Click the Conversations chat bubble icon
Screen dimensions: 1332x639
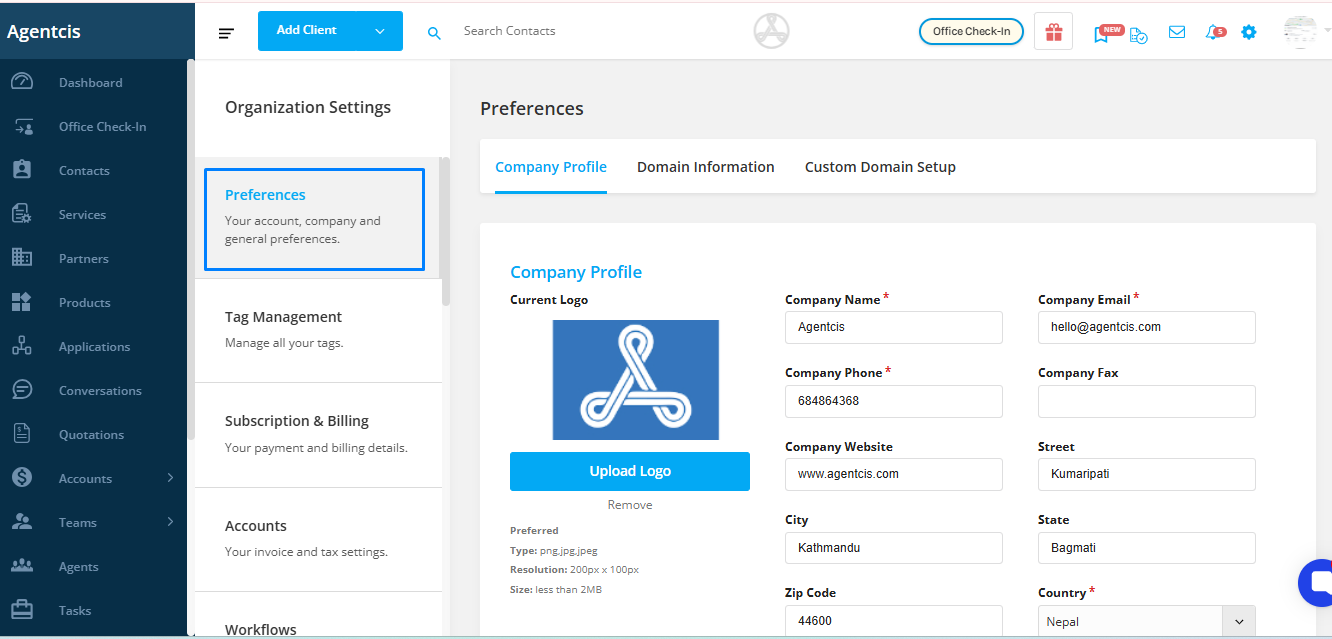[x=22, y=390]
